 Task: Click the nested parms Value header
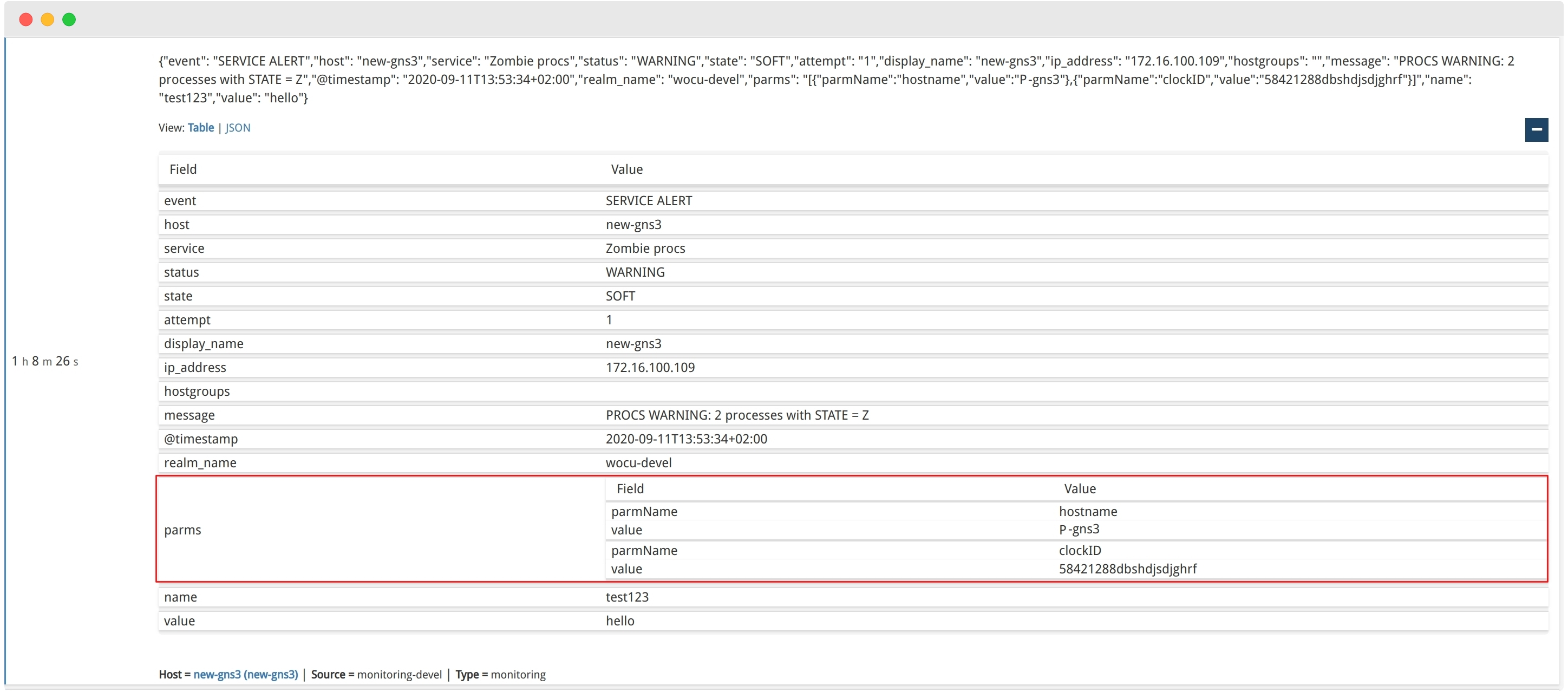1079,489
